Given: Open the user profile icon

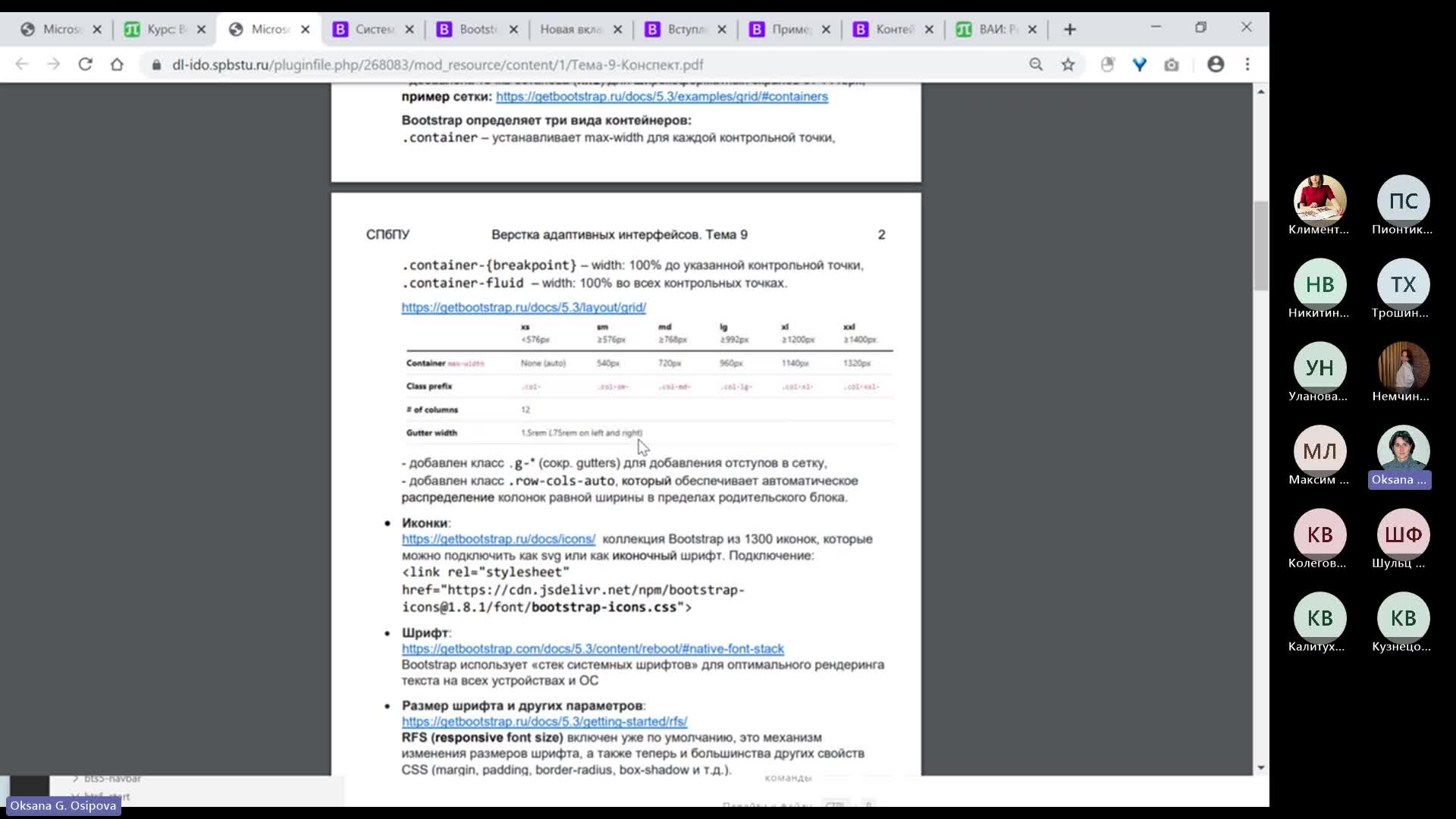Looking at the screenshot, I should [1216, 64].
